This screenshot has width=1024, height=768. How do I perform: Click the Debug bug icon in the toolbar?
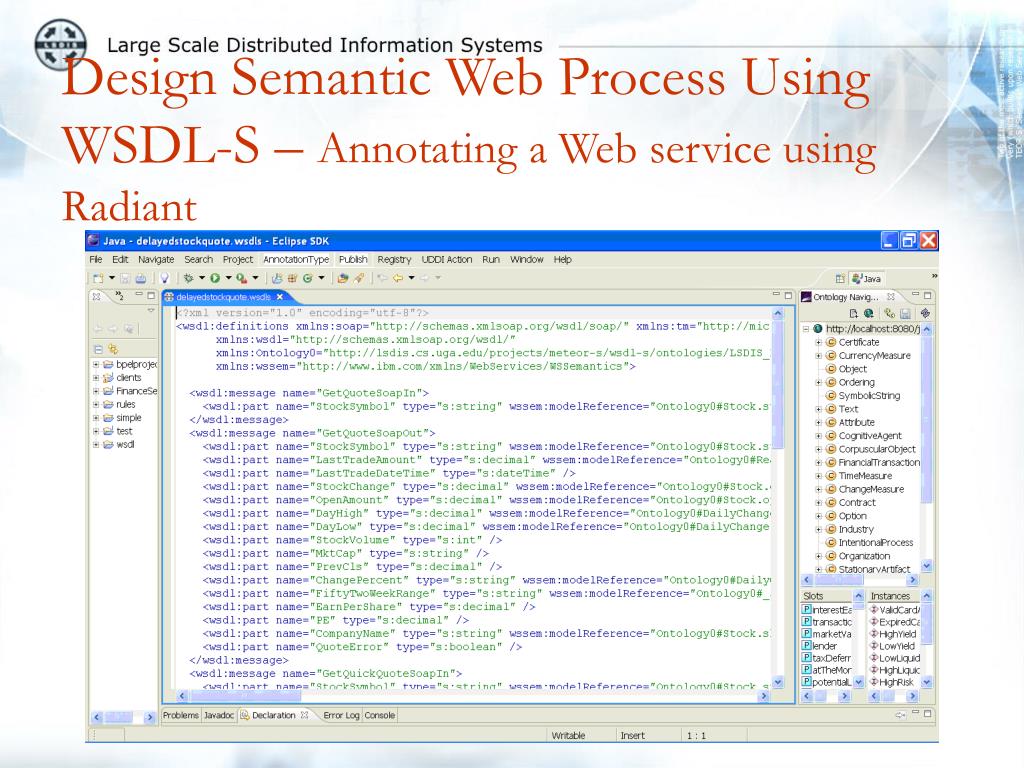(187, 278)
